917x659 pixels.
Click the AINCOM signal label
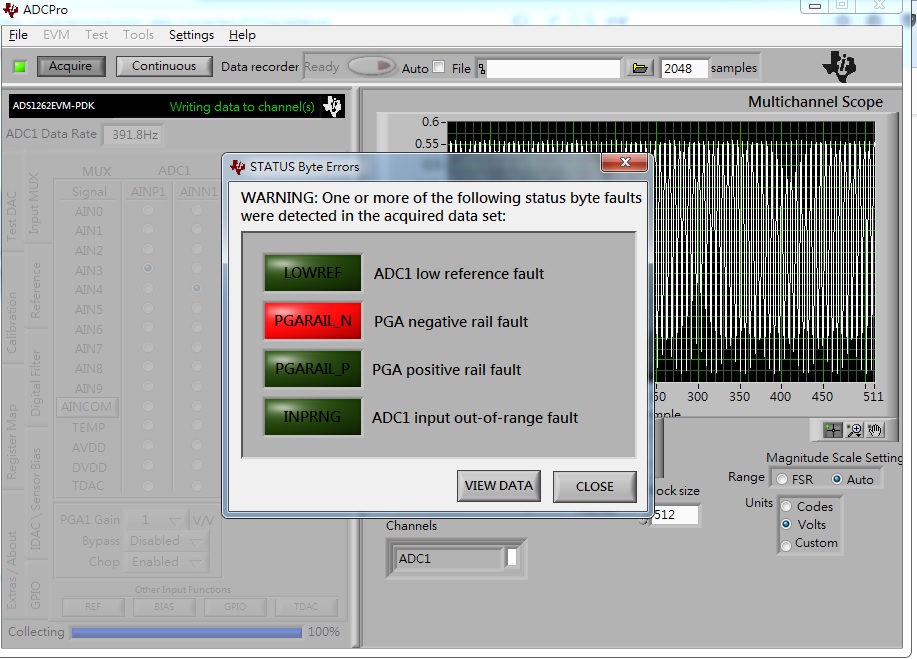click(87, 406)
